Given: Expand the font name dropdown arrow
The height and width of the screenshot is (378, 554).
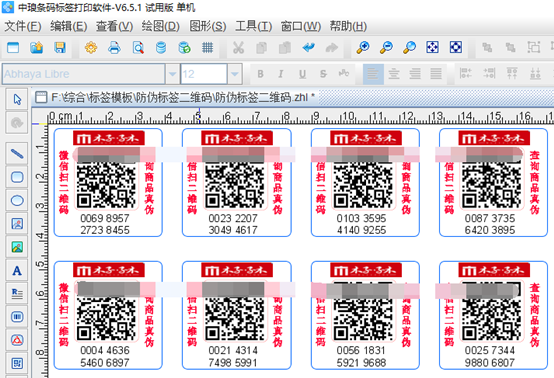Looking at the screenshot, I should [172, 74].
